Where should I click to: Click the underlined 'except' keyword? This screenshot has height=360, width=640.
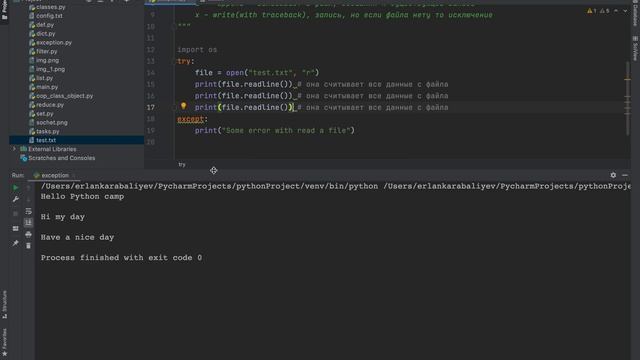point(190,119)
